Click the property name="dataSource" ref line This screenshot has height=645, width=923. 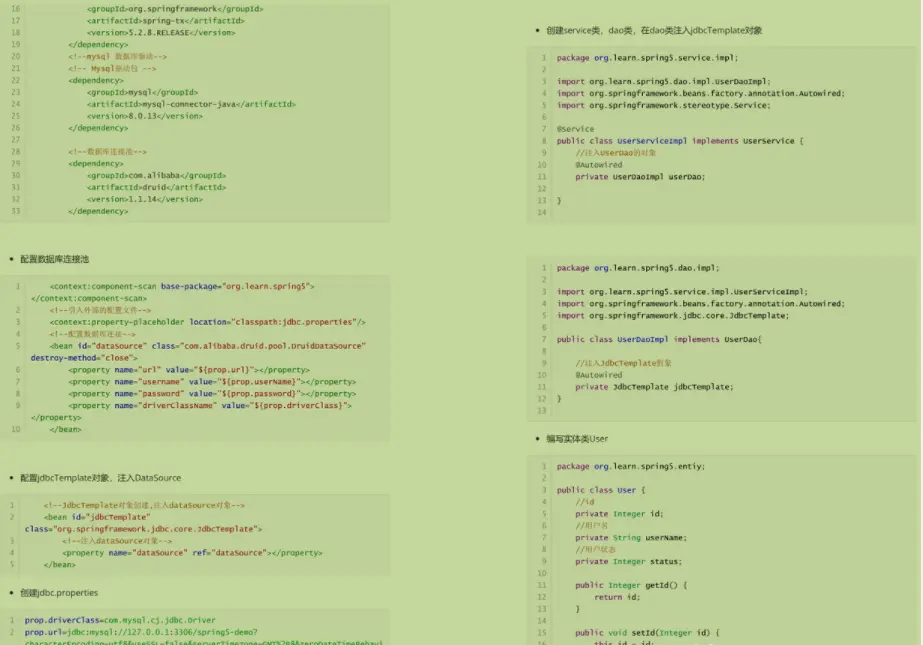click(192, 553)
